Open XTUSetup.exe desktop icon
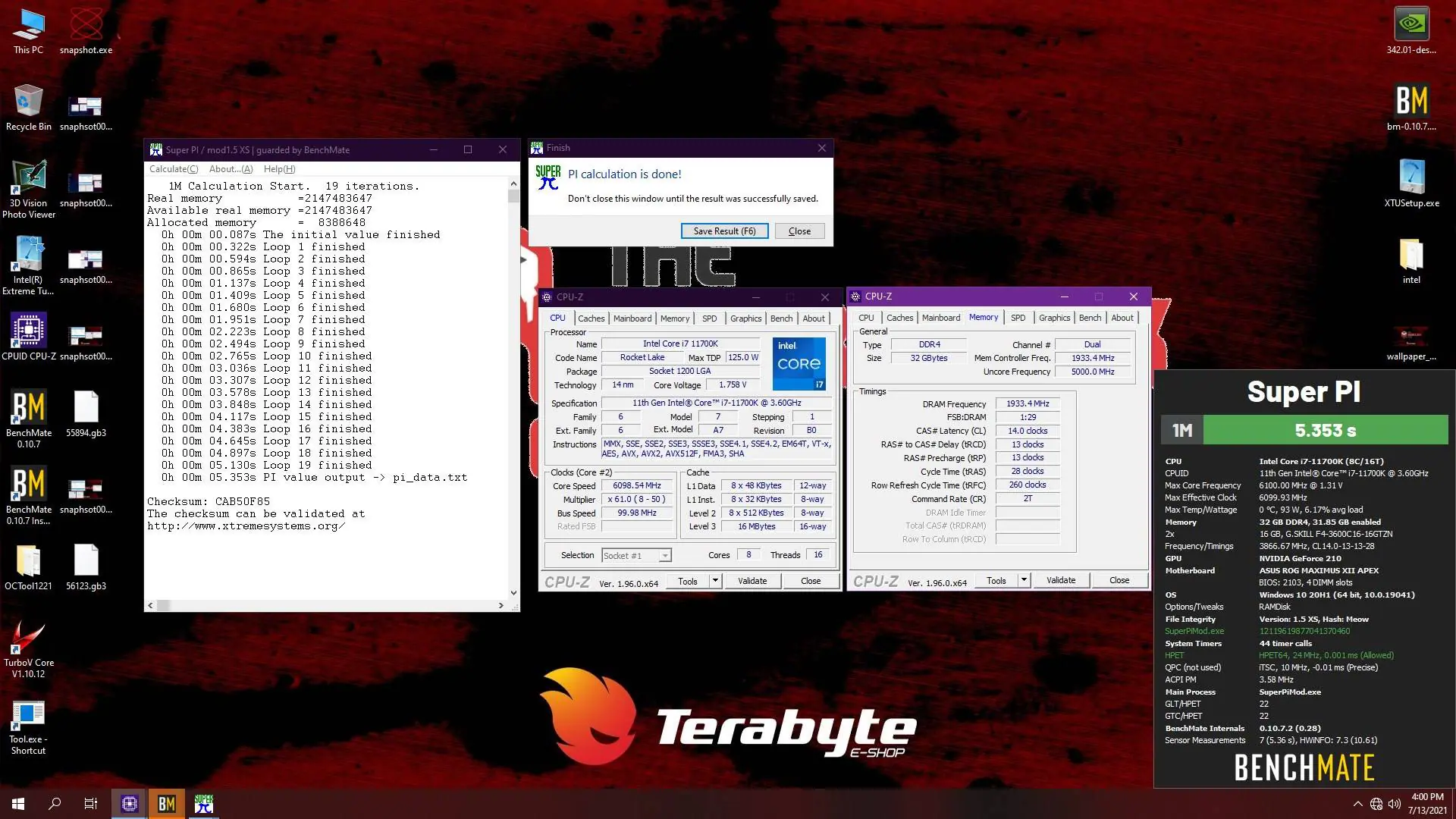This screenshot has width=1456, height=819. (x=1411, y=184)
